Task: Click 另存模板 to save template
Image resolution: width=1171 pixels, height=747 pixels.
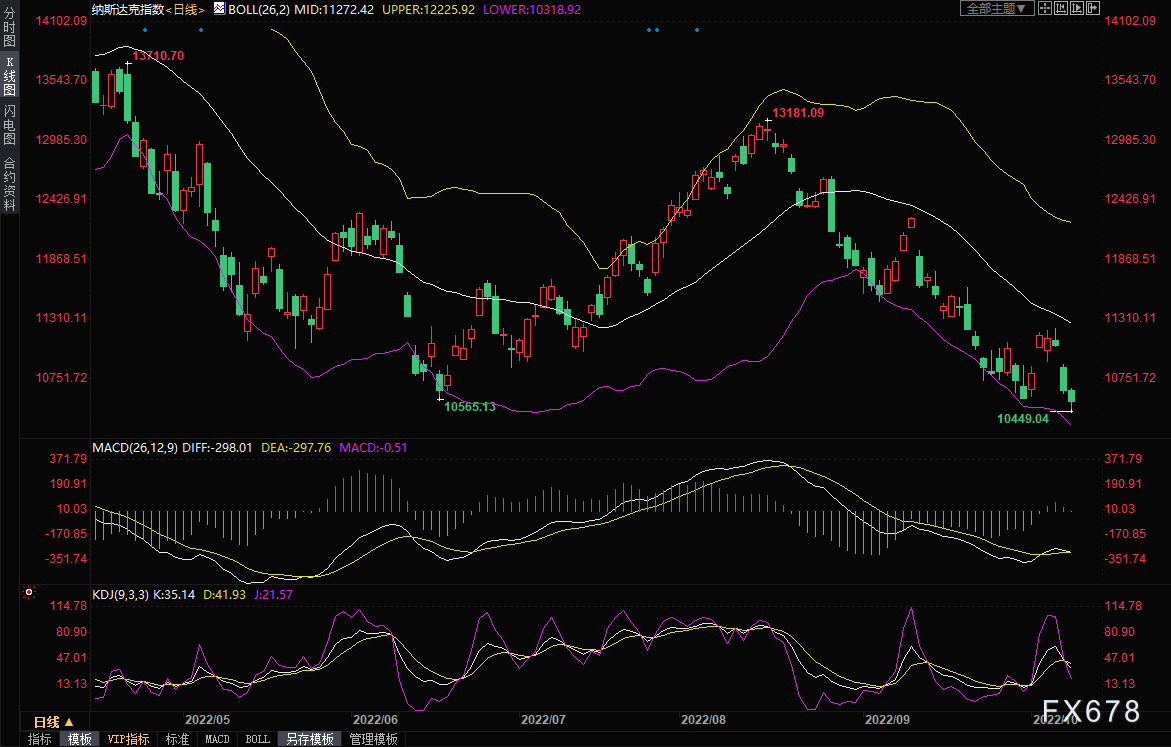Action: (309, 739)
